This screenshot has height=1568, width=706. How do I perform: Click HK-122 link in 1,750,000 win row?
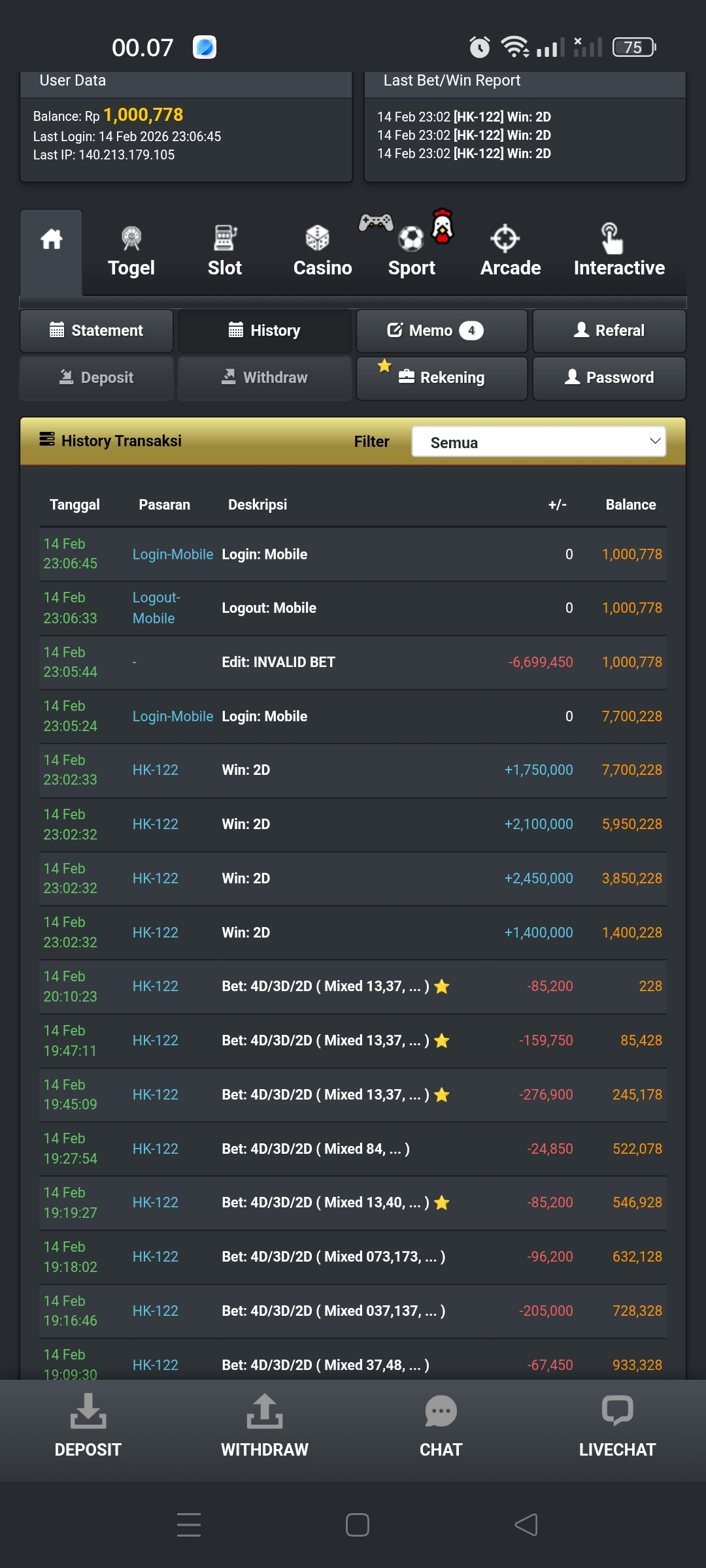[x=156, y=770]
